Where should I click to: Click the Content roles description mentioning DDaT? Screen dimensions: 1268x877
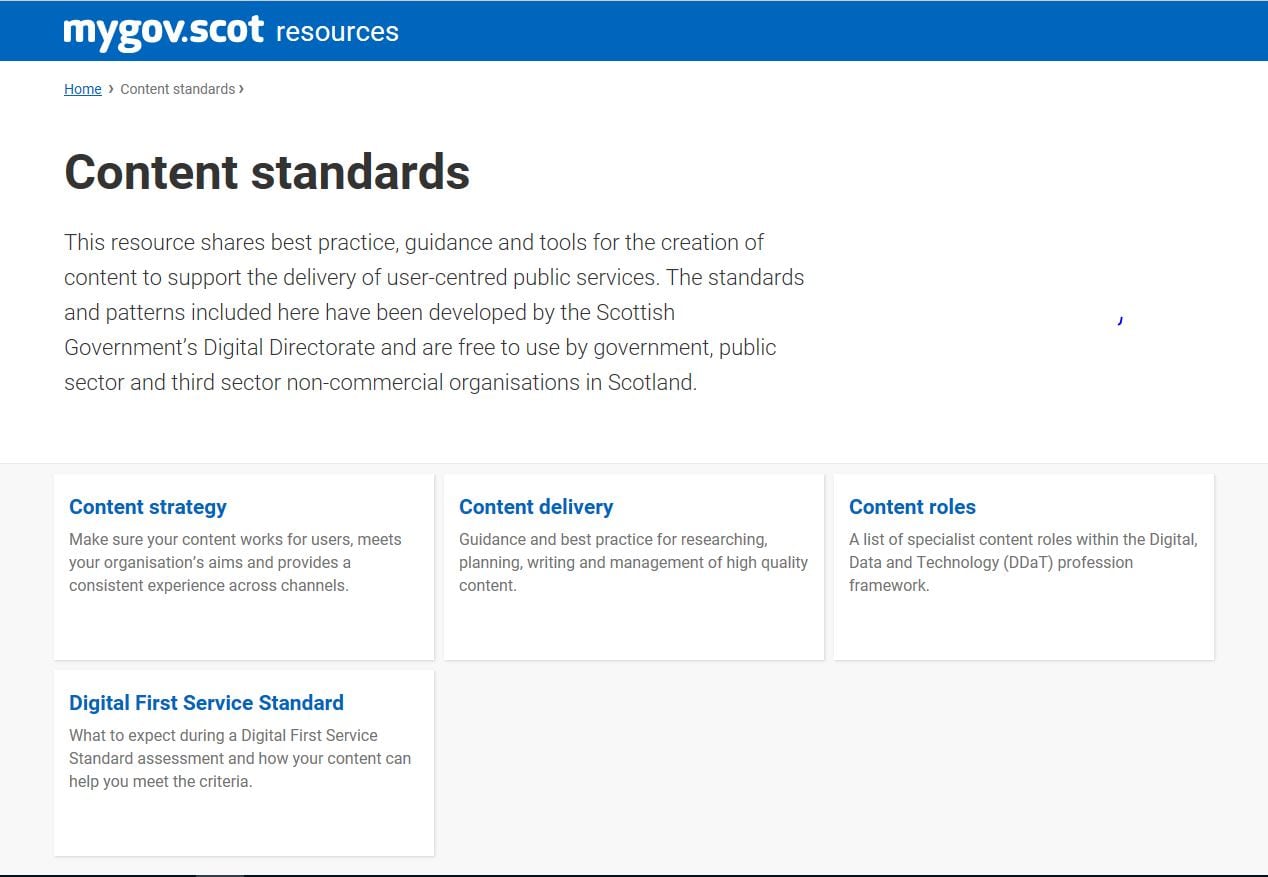(1022, 562)
